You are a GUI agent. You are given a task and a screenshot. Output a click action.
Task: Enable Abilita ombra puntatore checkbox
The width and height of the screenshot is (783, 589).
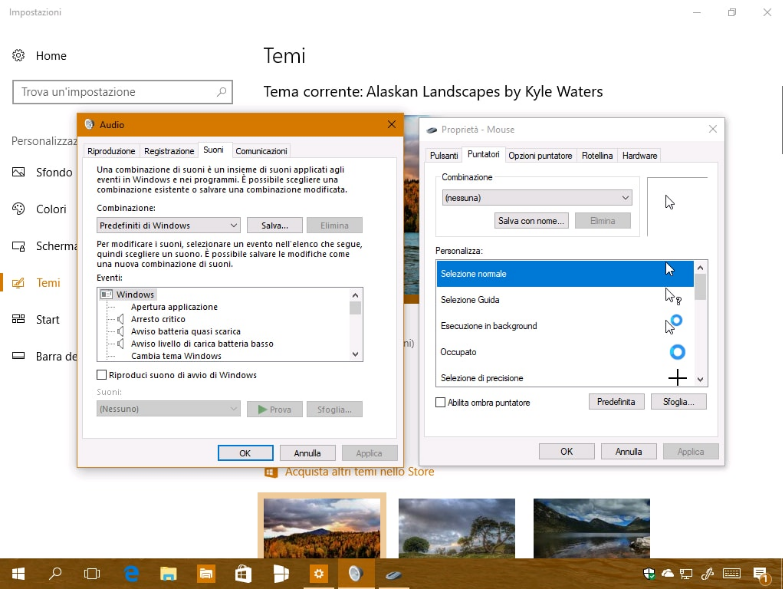click(x=440, y=402)
